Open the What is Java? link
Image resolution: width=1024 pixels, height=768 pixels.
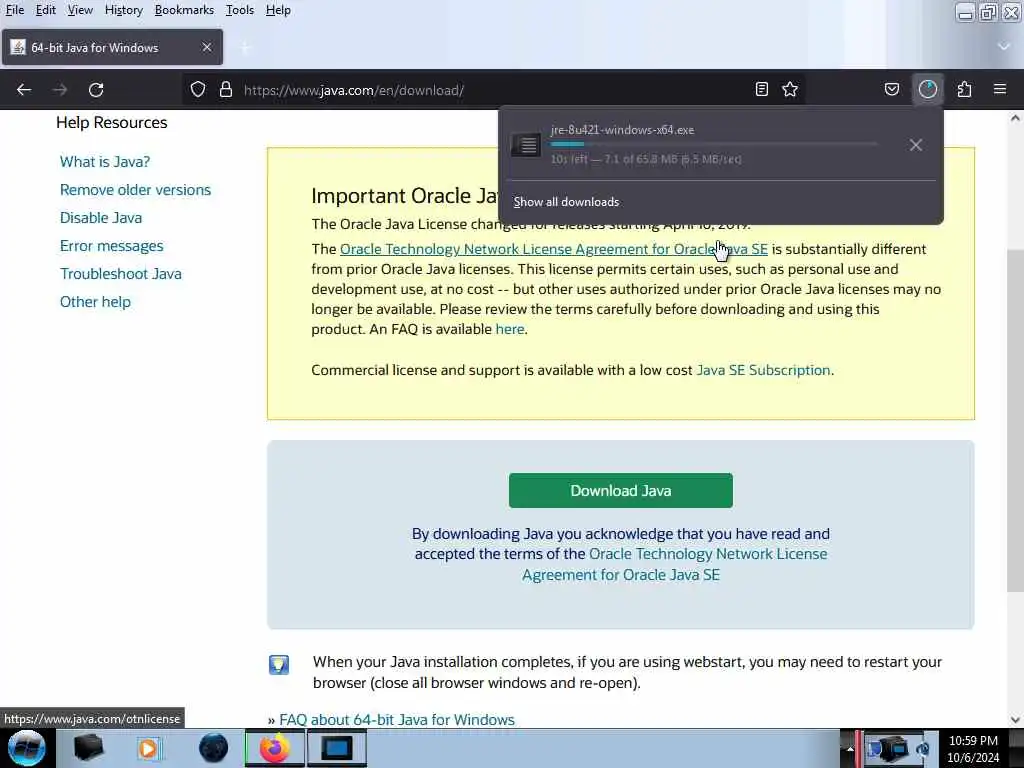(x=104, y=161)
